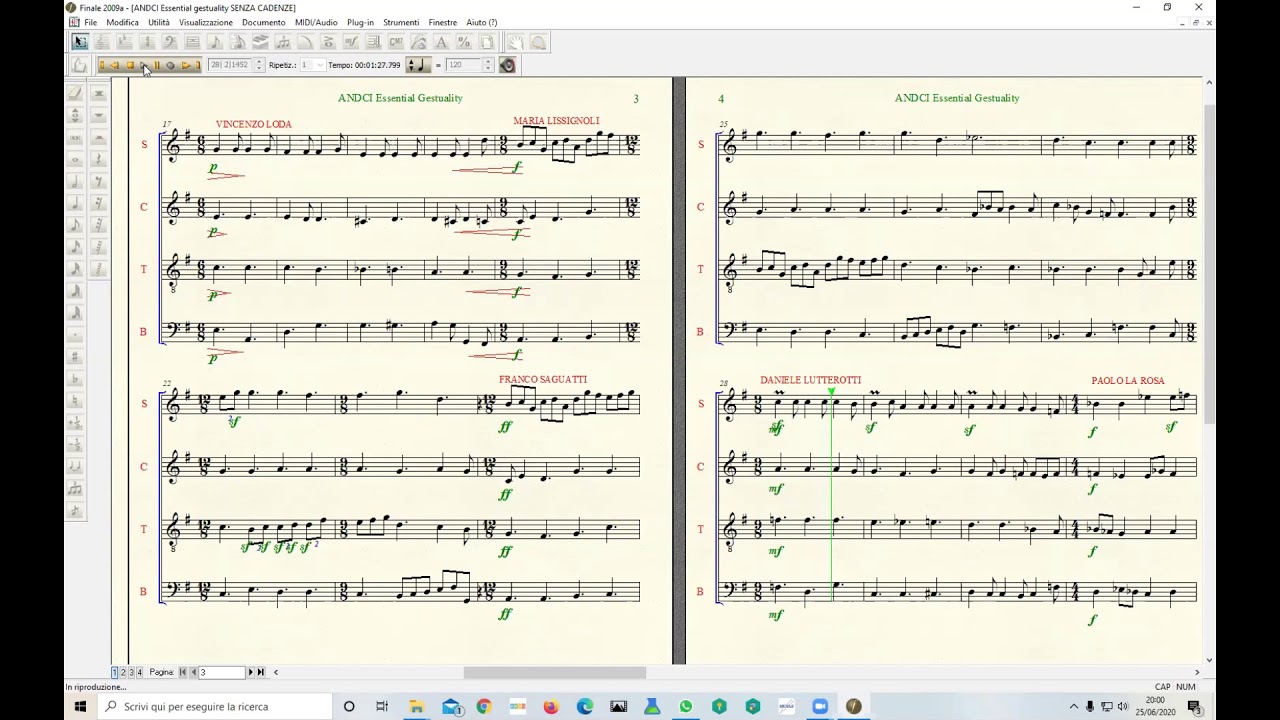Open playback settings speaker icon
The width and height of the screenshot is (1280, 720).
pyautogui.click(x=507, y=65)
